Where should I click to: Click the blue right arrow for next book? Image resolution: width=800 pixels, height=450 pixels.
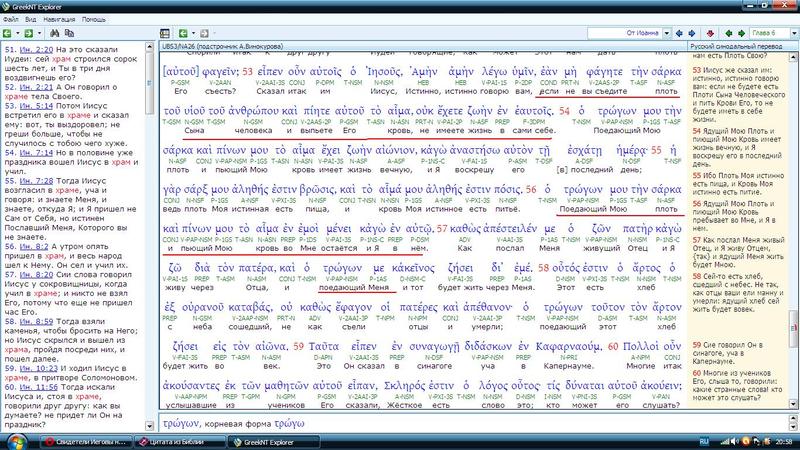pyautogui.click(x=694, y=33)
